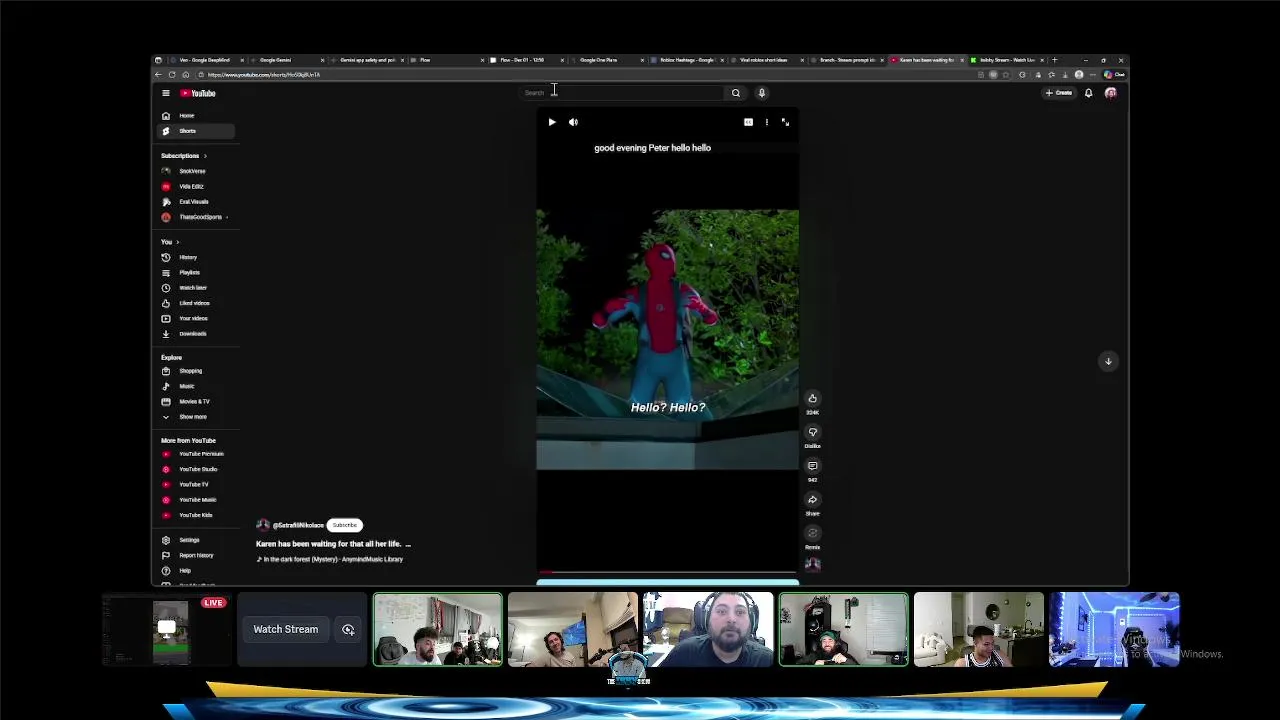Mute the Short's volume
Image resolution: width=1280 pixels, height=720 pixels.
coord(573,122)
